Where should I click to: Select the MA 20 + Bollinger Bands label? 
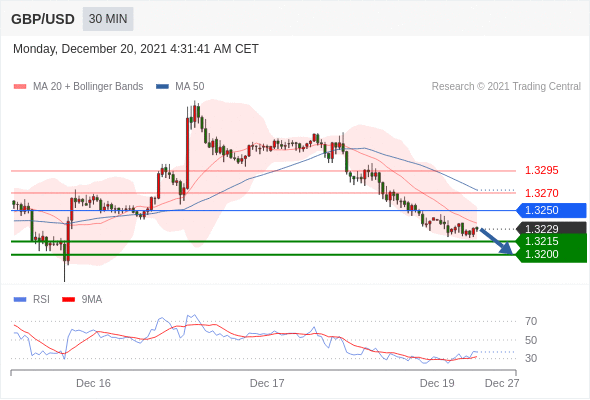(88, 87)
